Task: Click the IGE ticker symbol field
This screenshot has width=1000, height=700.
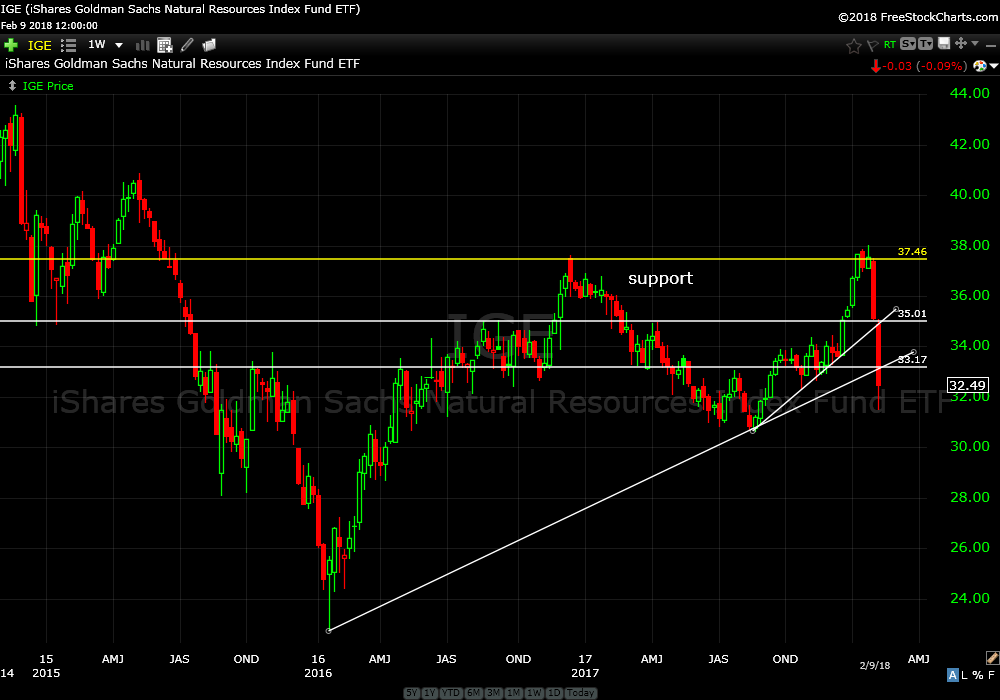Action: pyautogui.click(x=38, y=45)
